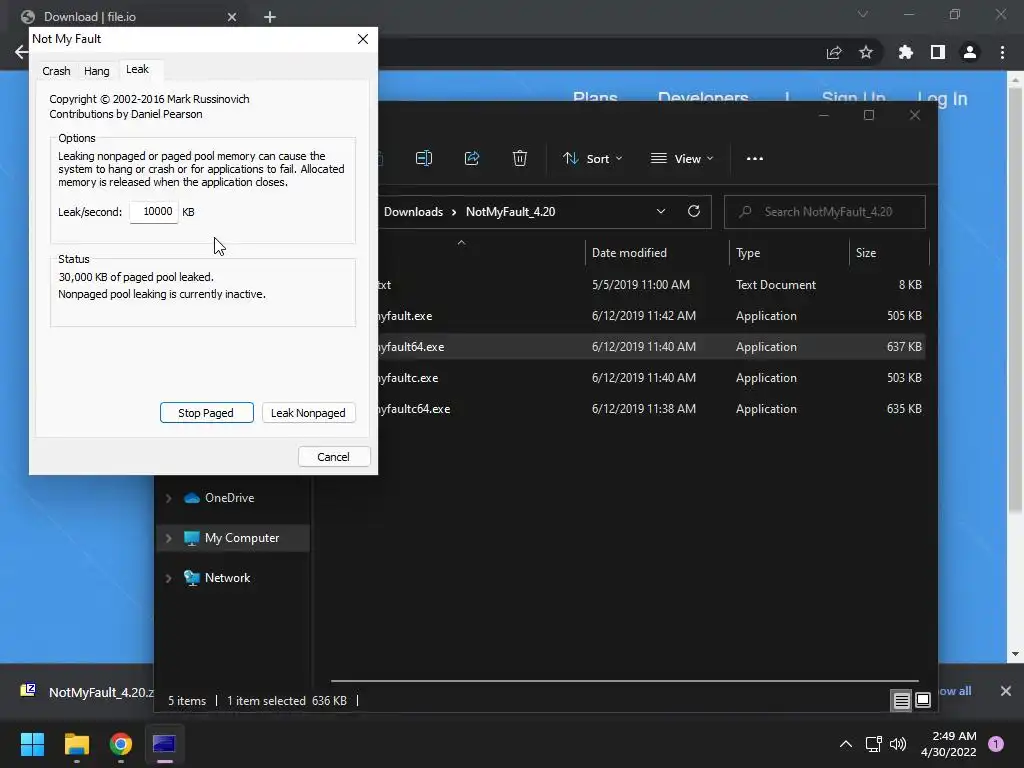
Task: Expand the My Computer tree node
Action: tap(168, 538)
